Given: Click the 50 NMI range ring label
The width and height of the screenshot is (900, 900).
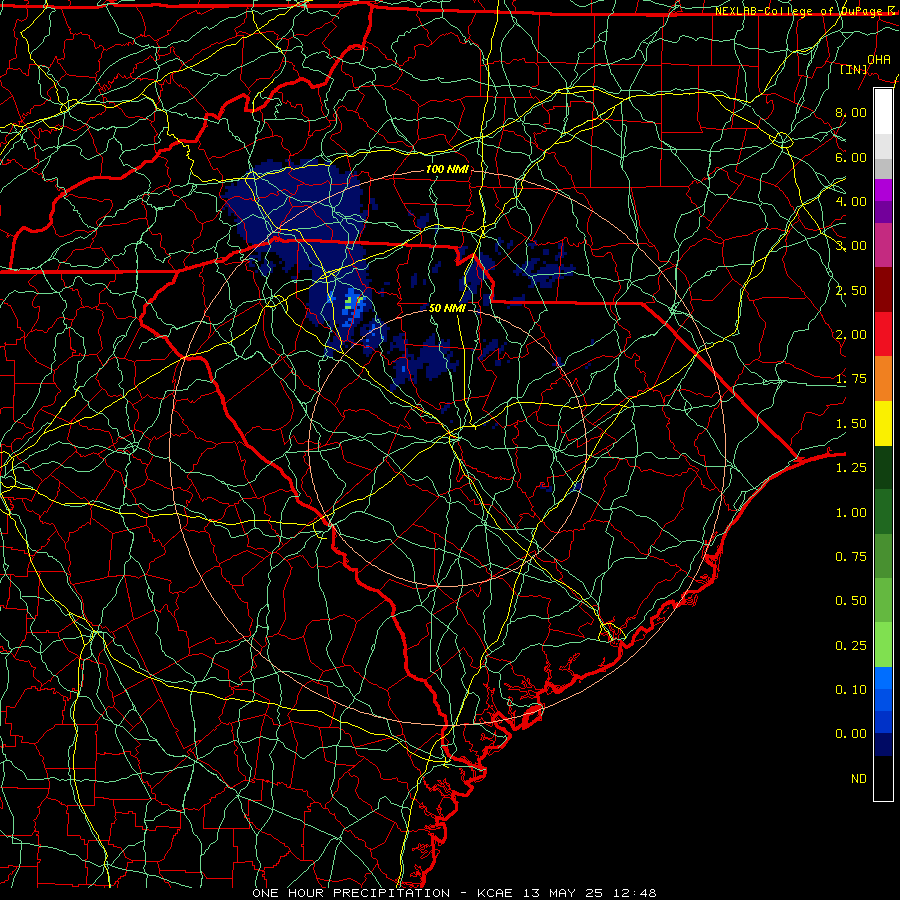Looking at the screenshot, I should (x=447, y=308).
